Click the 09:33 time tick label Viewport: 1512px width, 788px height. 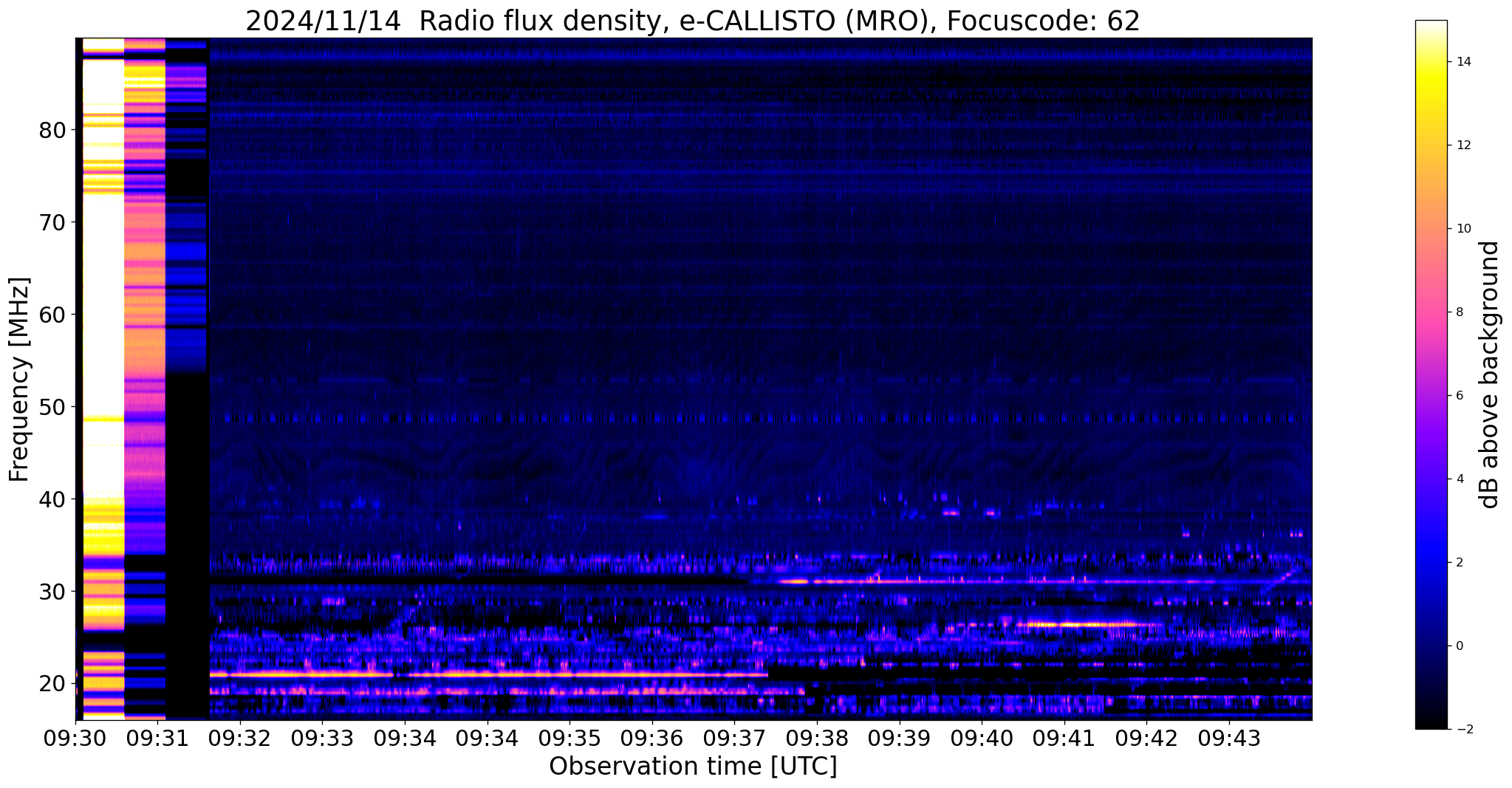point(322,739)
